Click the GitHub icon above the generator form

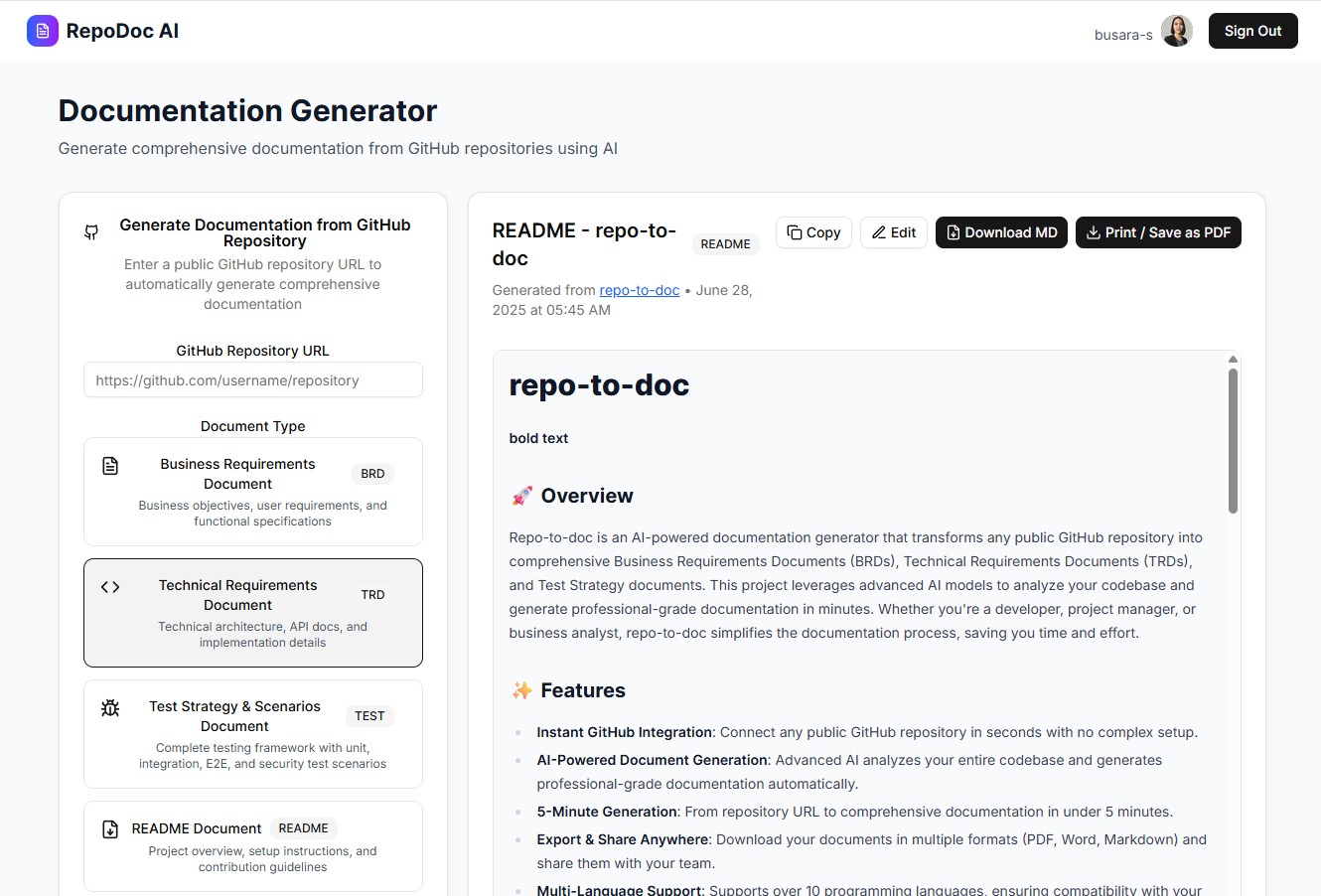(x=90, y=231)
